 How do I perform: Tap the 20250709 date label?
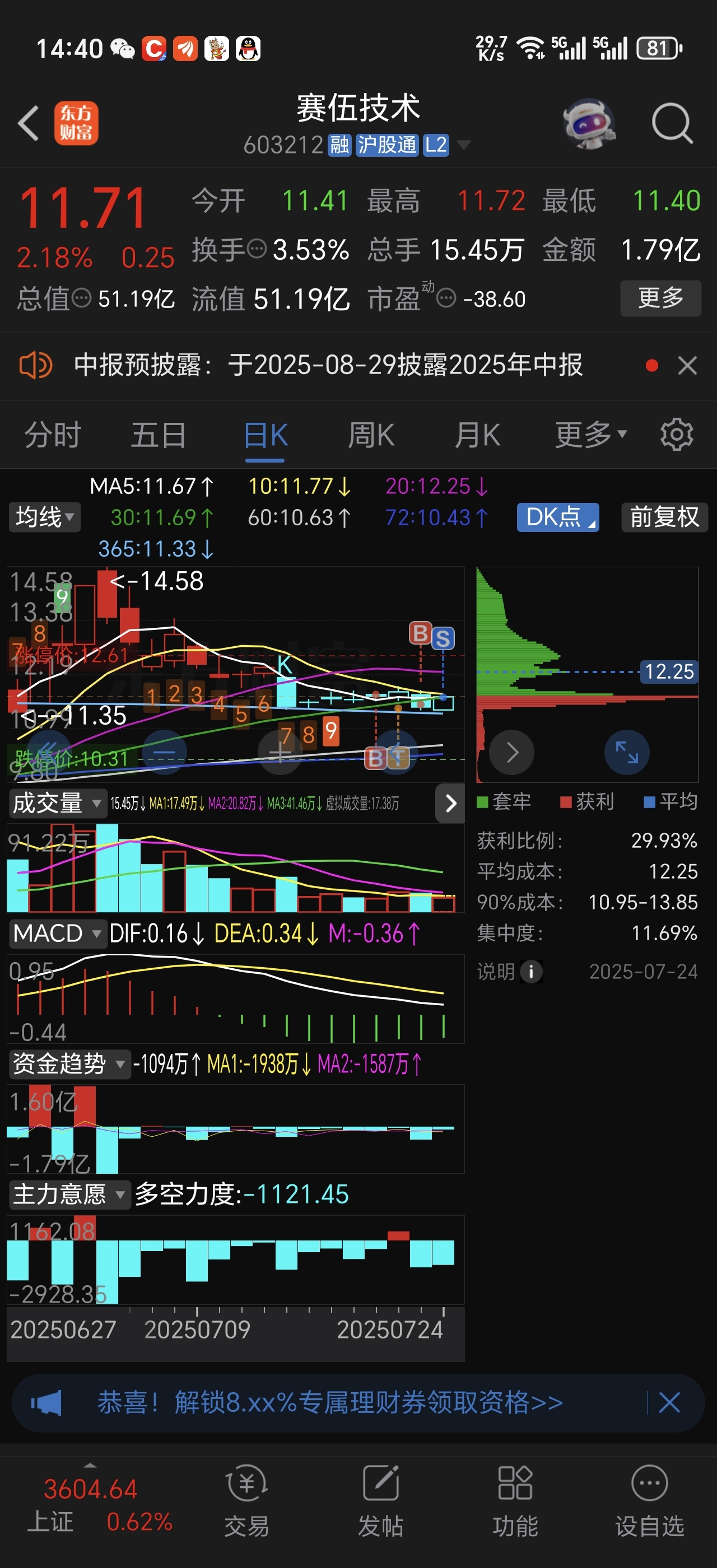[x=197, y=1329]
